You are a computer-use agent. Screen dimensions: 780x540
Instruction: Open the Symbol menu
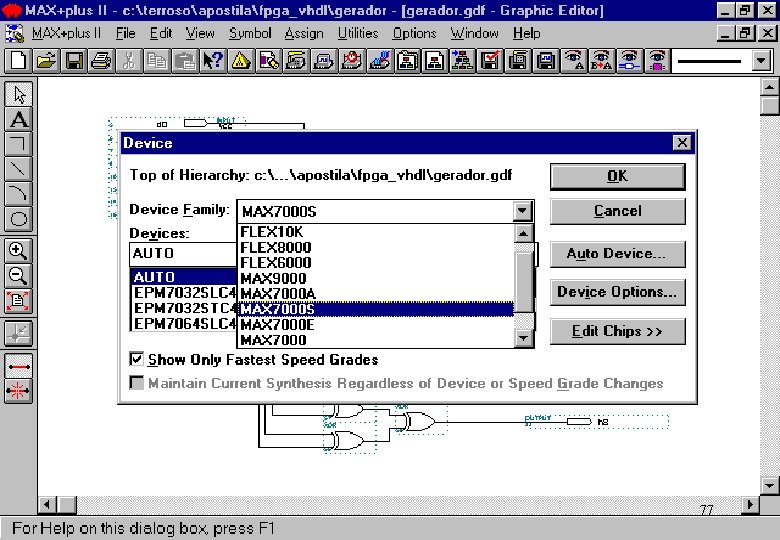[250, 33]
